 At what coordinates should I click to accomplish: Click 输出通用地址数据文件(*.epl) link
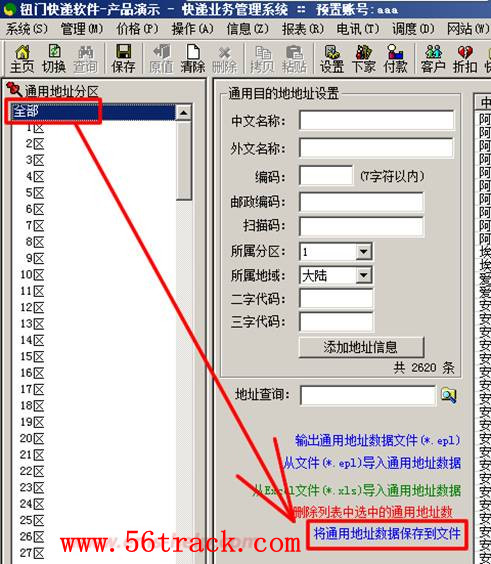pos(378,440)
